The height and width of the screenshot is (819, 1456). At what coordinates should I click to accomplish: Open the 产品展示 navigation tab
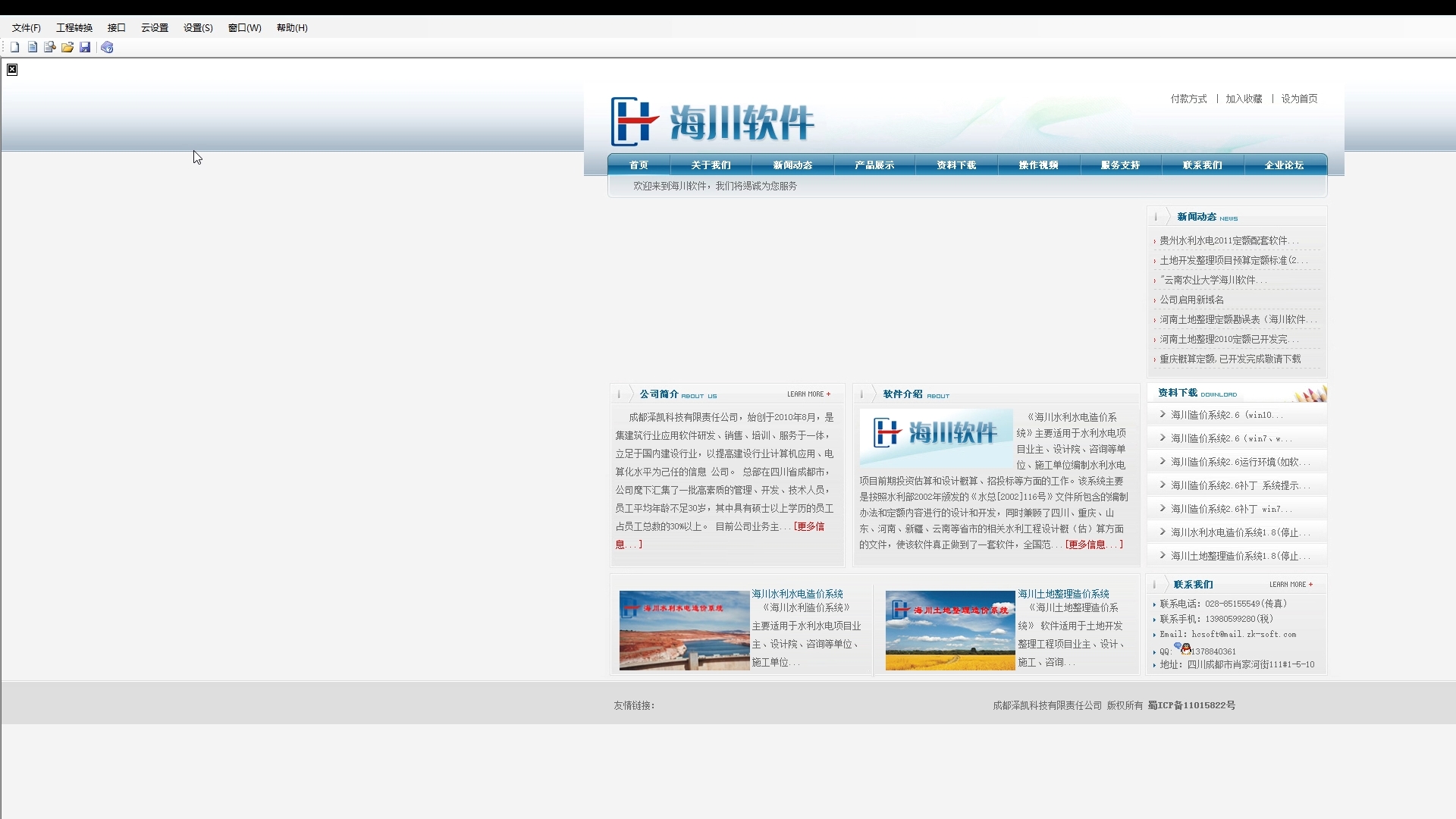point(874,165)
